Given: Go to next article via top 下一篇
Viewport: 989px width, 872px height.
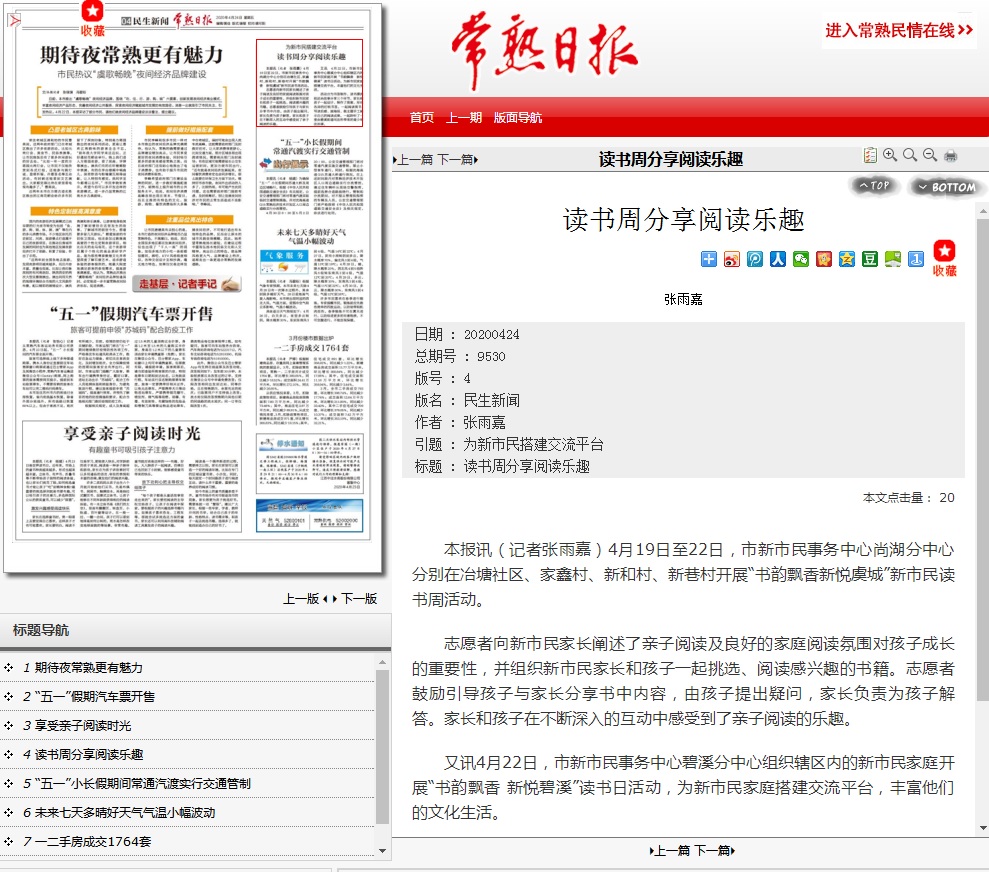Looking at the screenshot, I should coord(458,160).
